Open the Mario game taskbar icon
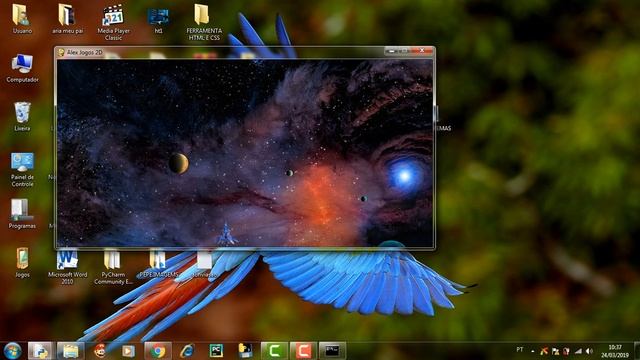Screen dimensions: 640x360 99,351
